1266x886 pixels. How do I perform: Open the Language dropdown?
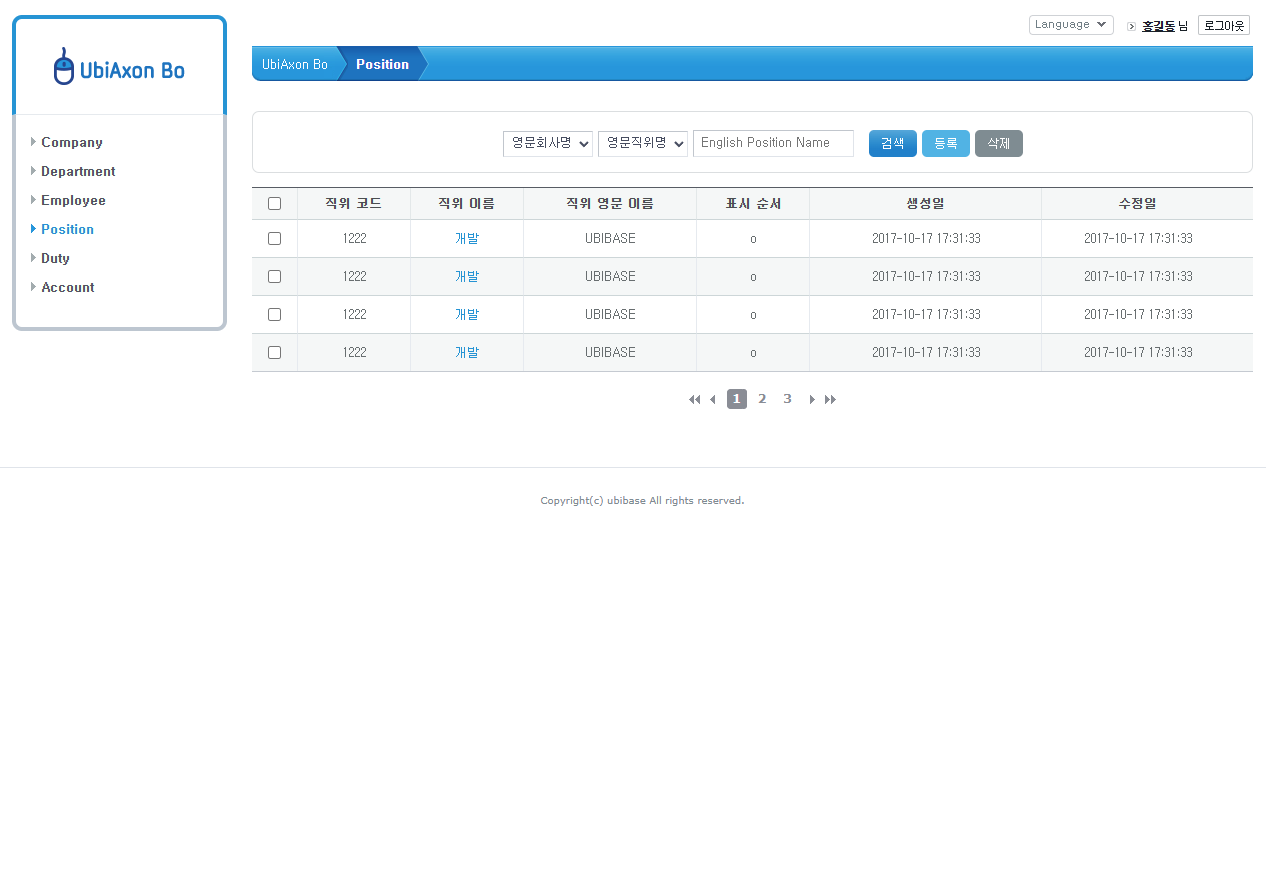coord(1071,24)
